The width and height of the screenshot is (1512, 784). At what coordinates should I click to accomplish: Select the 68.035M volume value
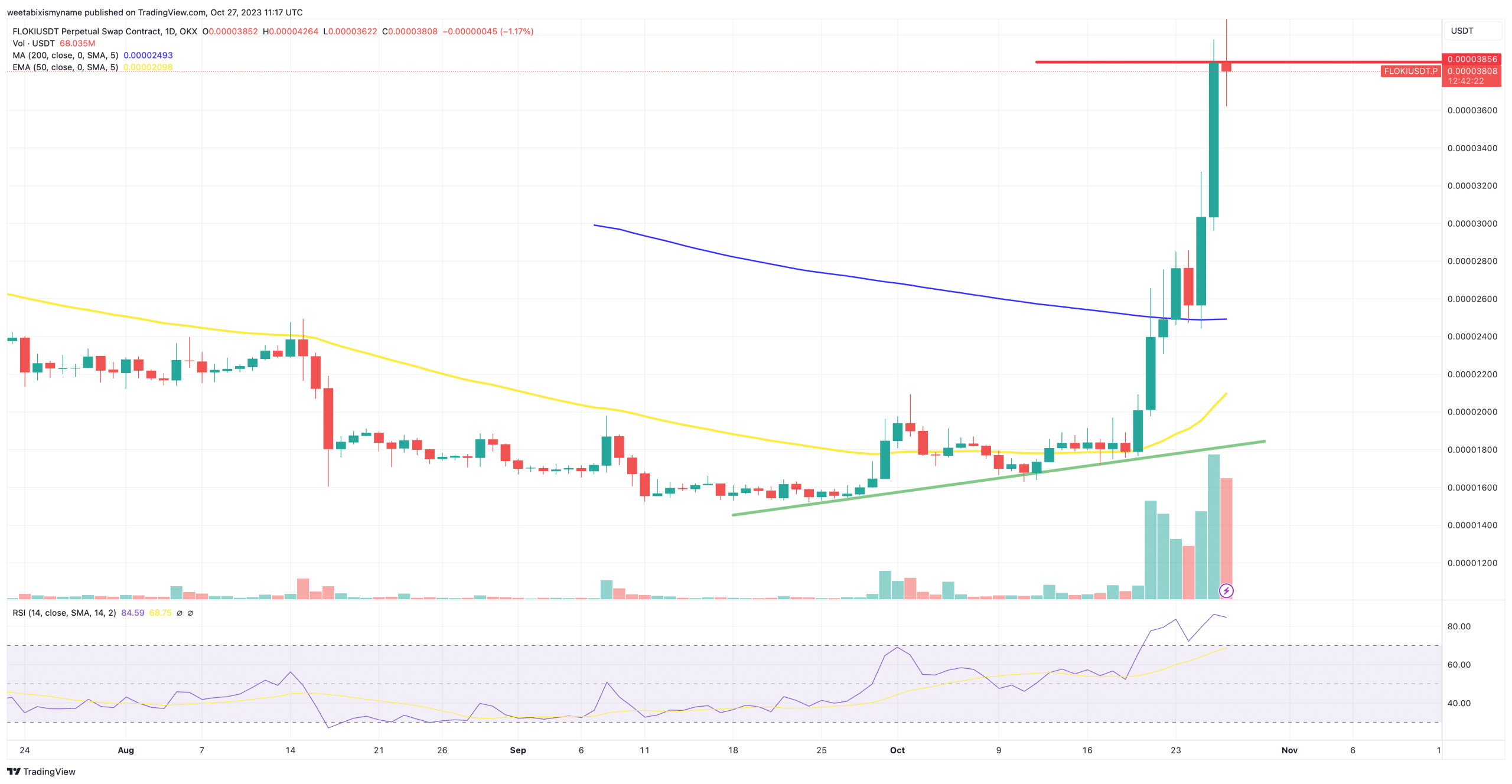(77, 43)
